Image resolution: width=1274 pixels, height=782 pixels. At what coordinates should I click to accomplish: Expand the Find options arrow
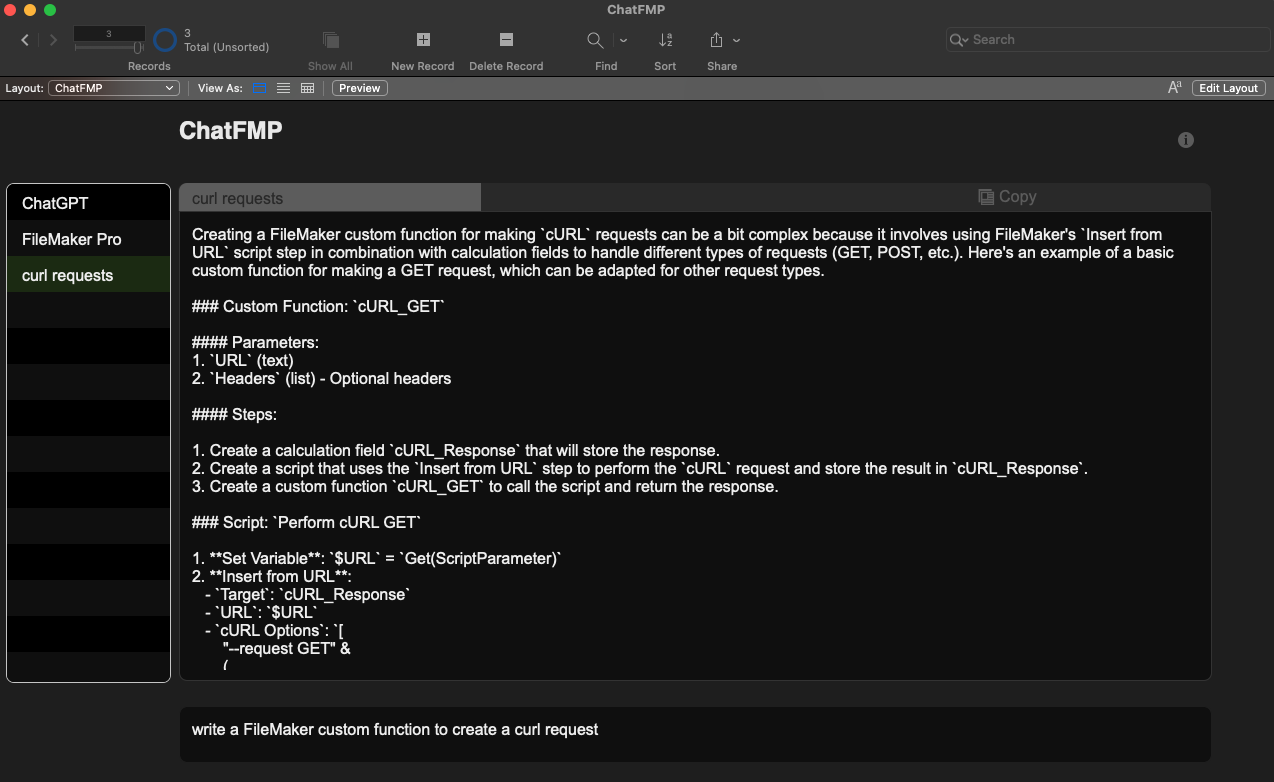(x=624, y=40)
